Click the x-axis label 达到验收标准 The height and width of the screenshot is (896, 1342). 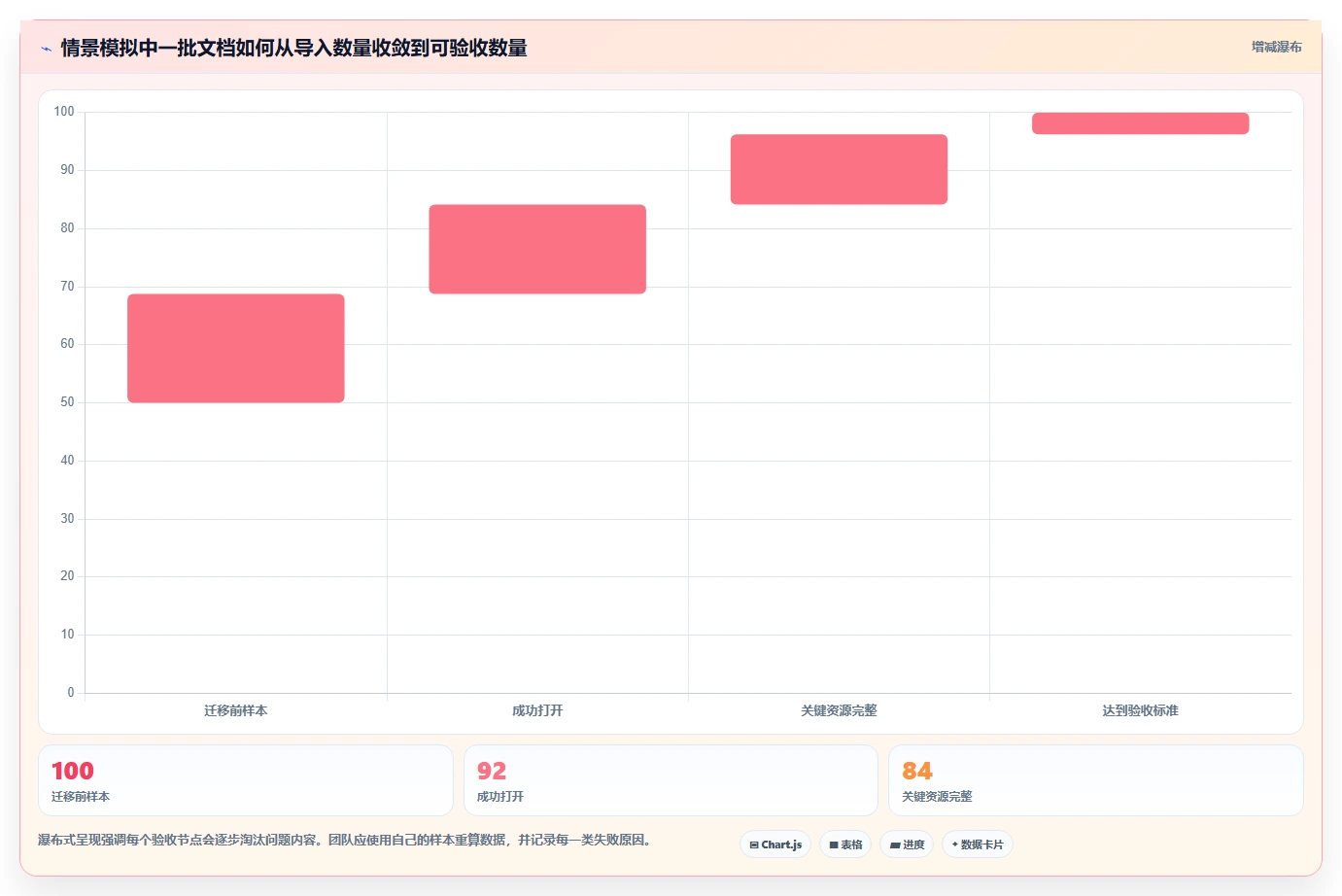(1140, 710)
